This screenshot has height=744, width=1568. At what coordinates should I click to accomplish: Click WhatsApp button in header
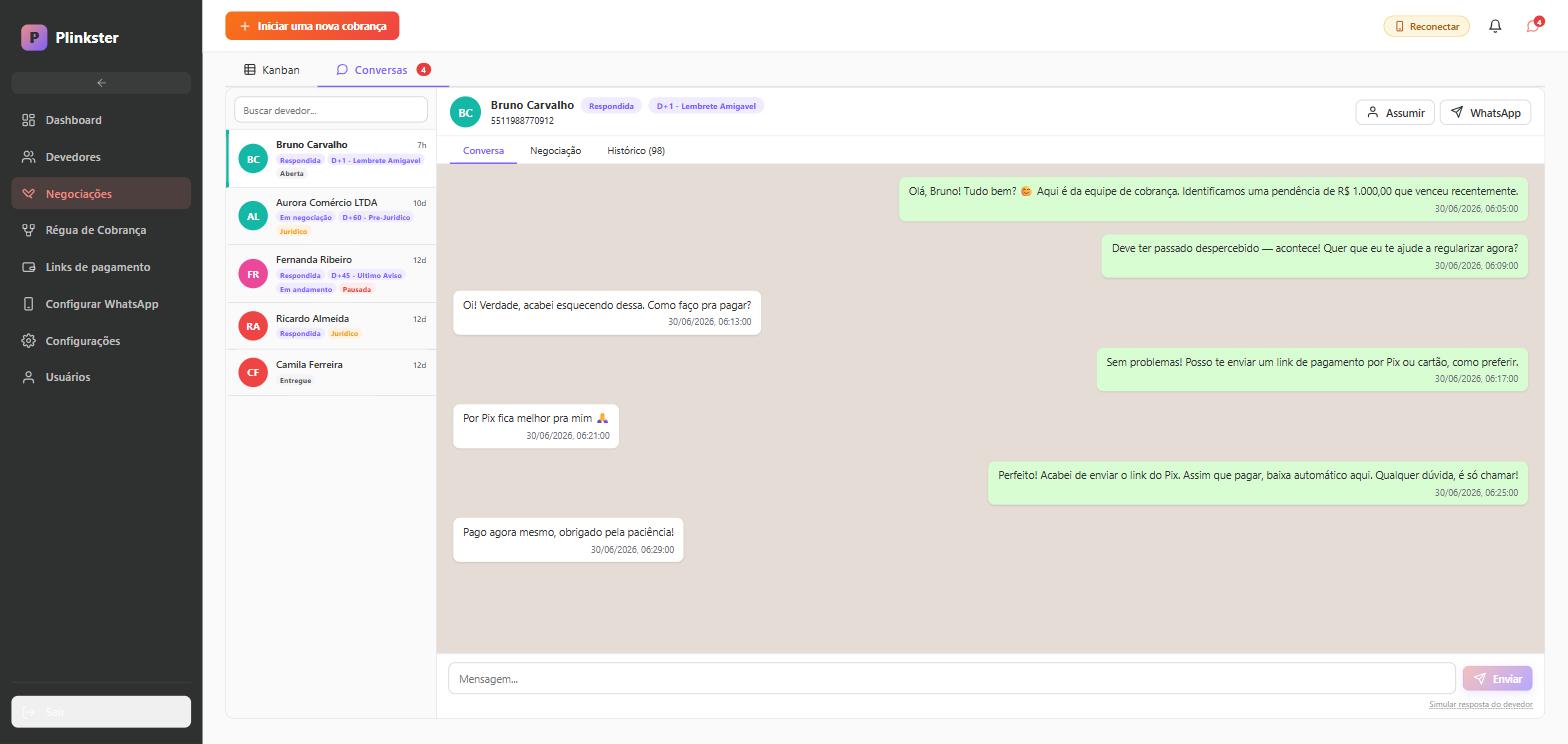1485,112
